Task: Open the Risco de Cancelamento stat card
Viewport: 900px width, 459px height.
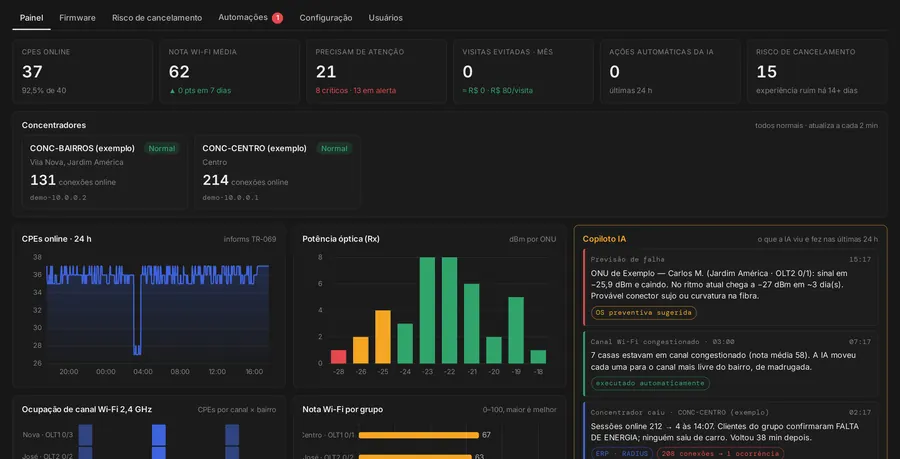Action: click(x=817, y=71)
